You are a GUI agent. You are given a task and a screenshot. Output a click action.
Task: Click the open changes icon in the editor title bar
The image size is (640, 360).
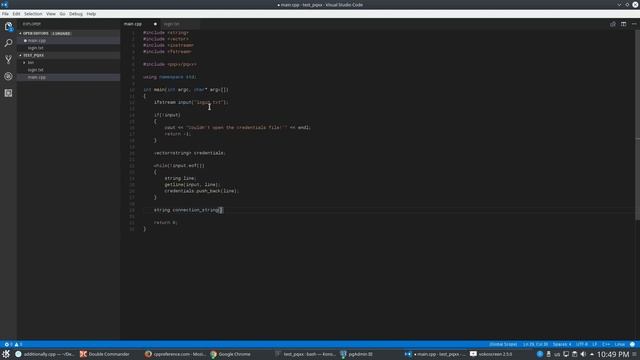click(613, 24)
